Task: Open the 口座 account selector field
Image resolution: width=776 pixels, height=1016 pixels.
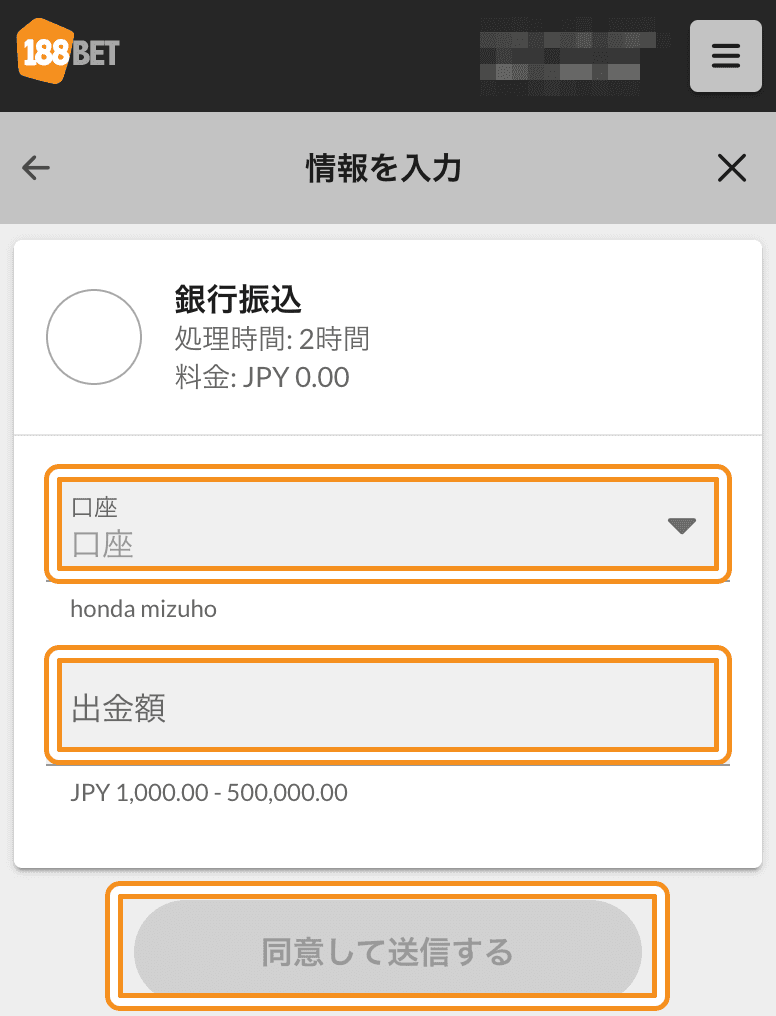Action: (387, 524)
